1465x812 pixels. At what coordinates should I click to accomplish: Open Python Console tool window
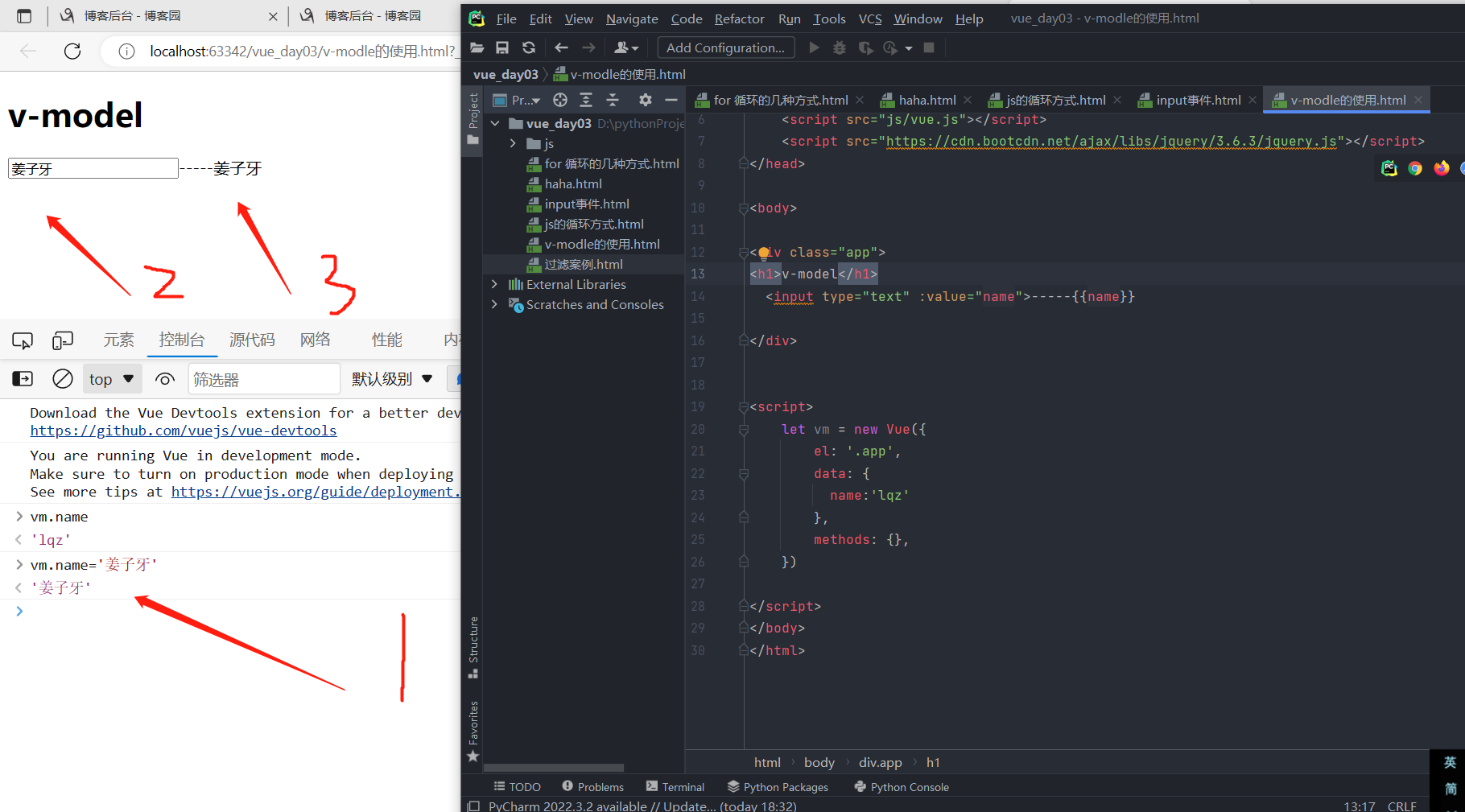pyautogui.click(x=902, y=787)
